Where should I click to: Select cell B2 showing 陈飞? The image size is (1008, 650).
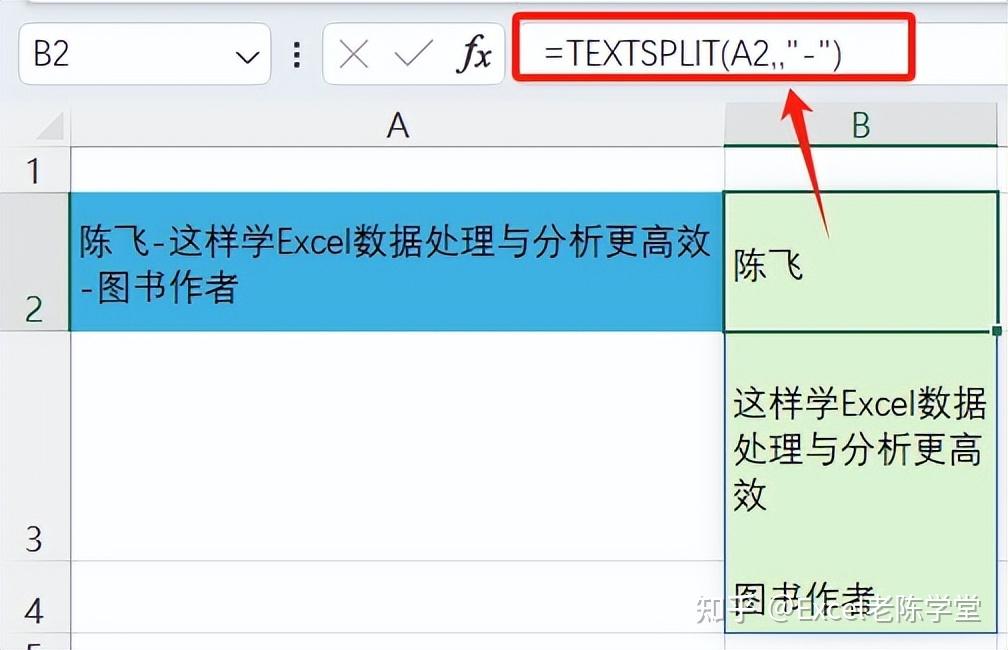pyautogui.click(x=860, y=260)
